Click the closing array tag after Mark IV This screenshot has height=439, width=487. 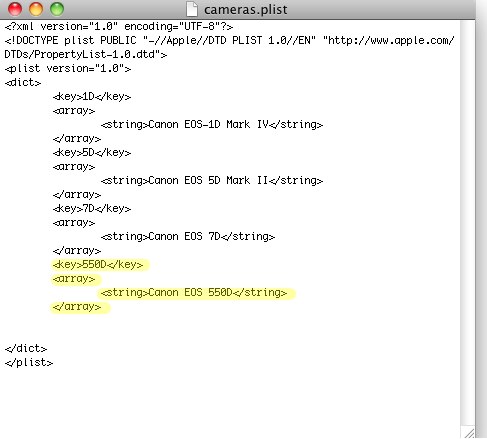point(77,138)
